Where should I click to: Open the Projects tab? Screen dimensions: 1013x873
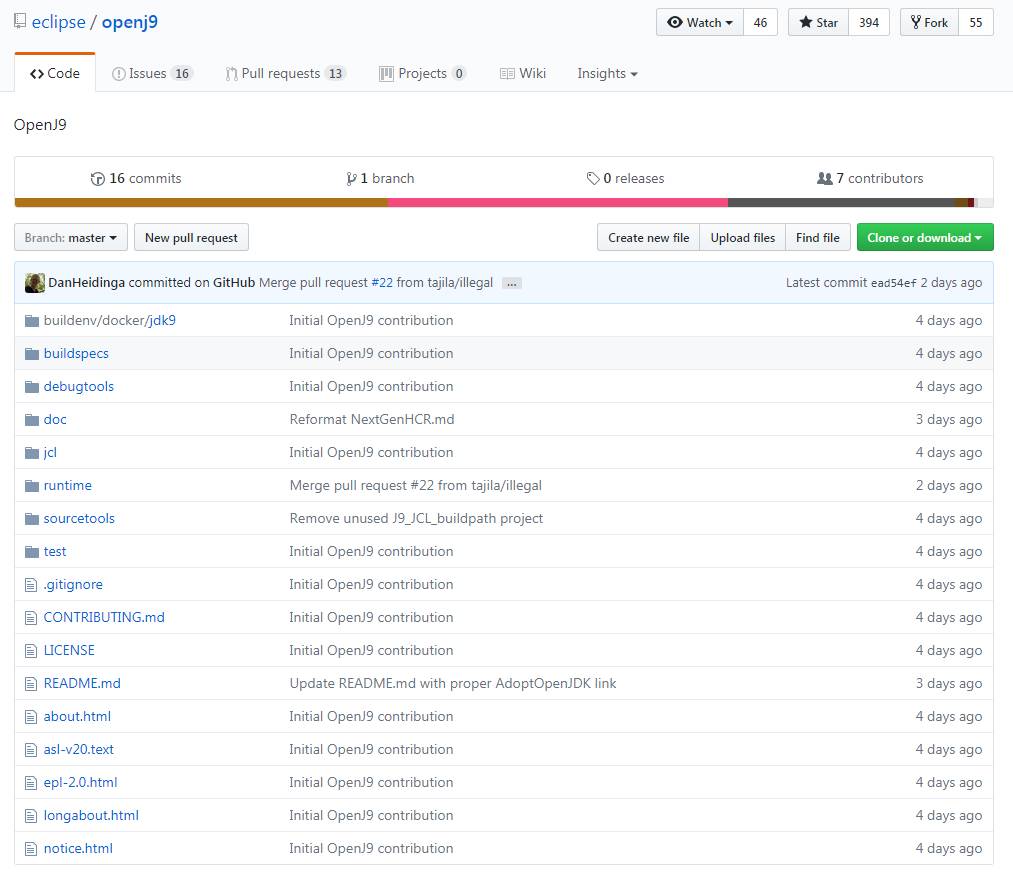click(x=423, y=74)
